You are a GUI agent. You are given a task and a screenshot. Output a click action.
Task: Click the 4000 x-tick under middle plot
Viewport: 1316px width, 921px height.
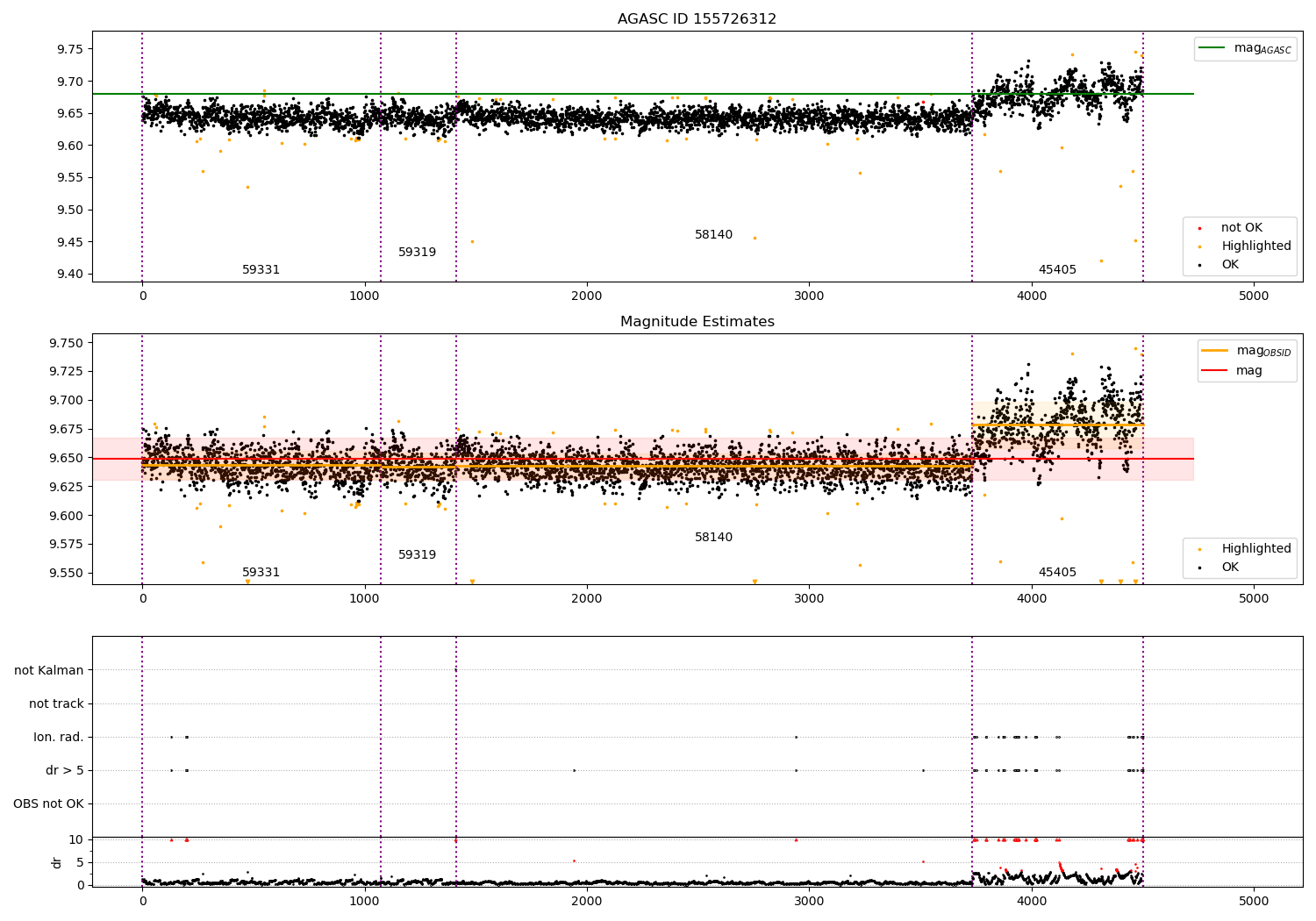coord(1032,599)
